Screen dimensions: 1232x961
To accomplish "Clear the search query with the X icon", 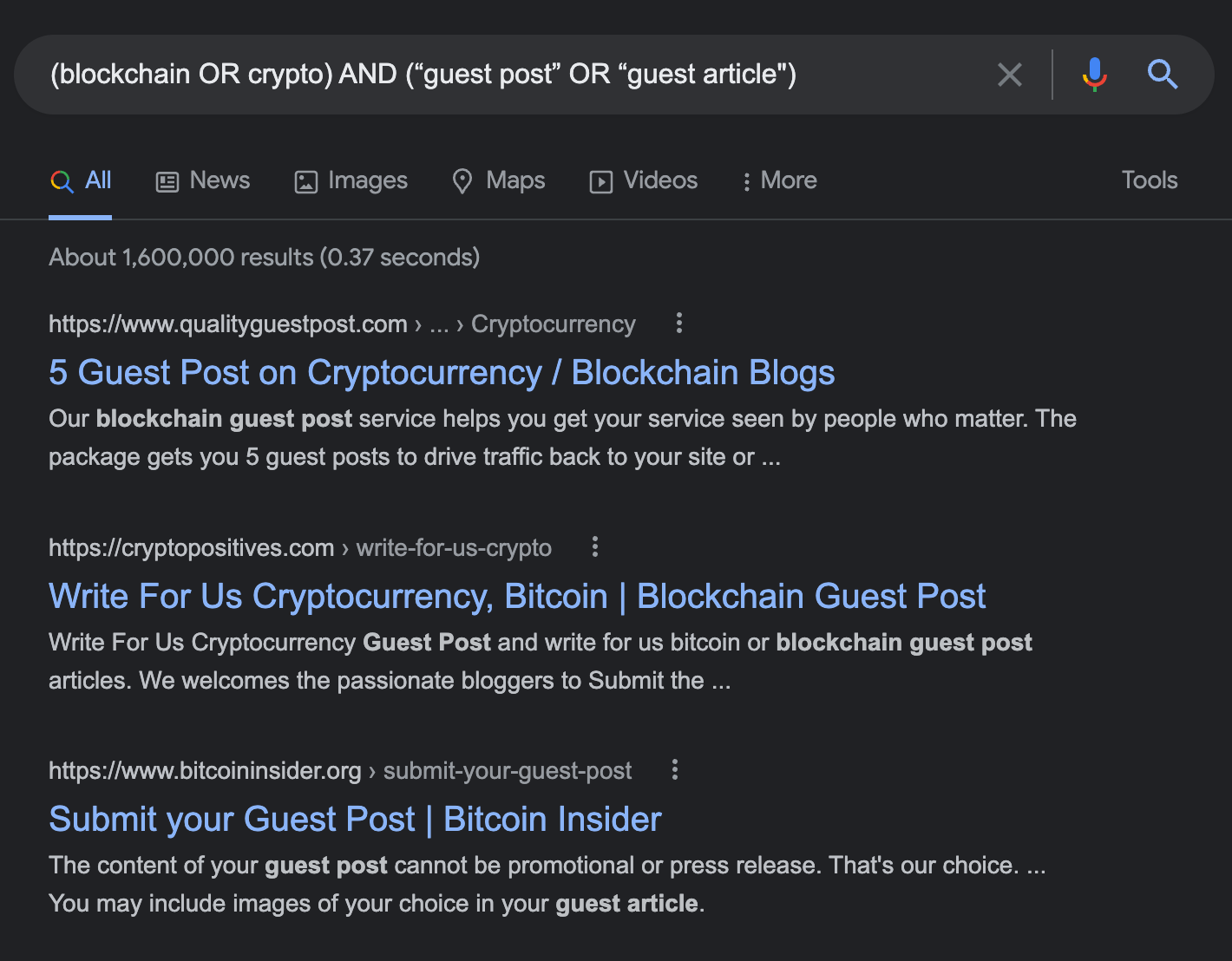I will (x=1009, y=75).
